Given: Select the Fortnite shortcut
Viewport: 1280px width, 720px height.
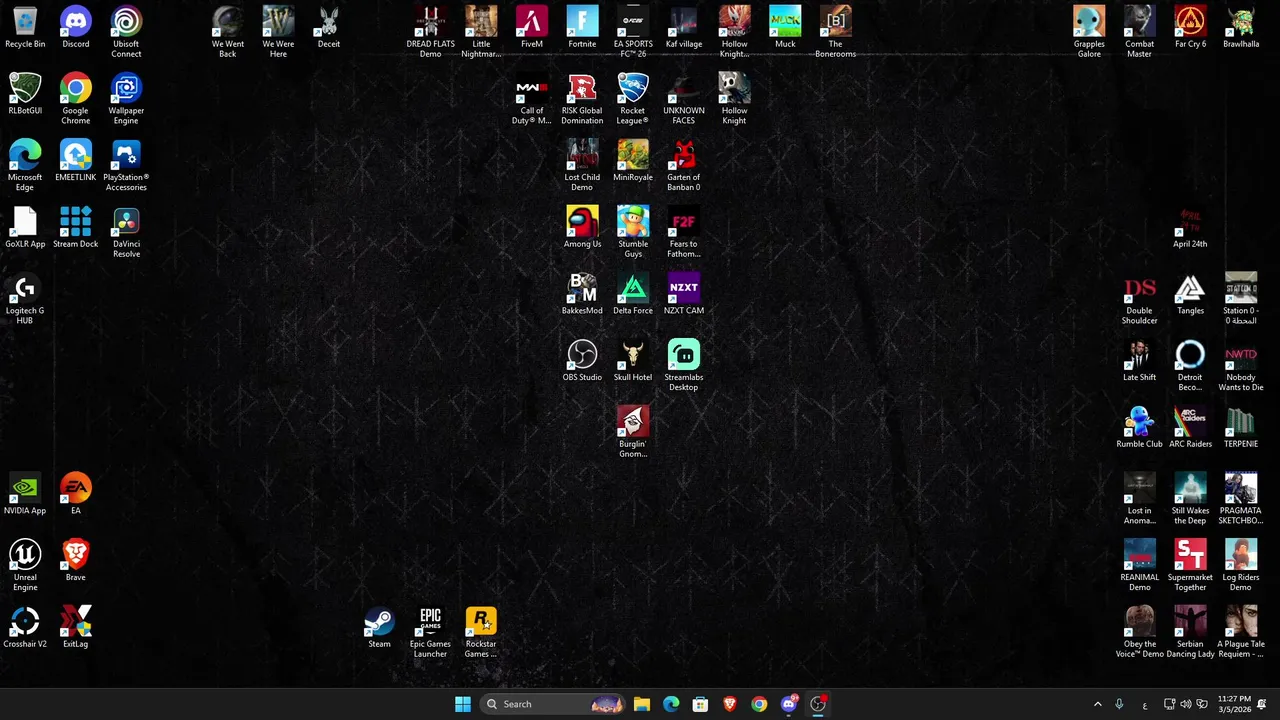Looking at the screenshot, I should [x=582, y=28].
